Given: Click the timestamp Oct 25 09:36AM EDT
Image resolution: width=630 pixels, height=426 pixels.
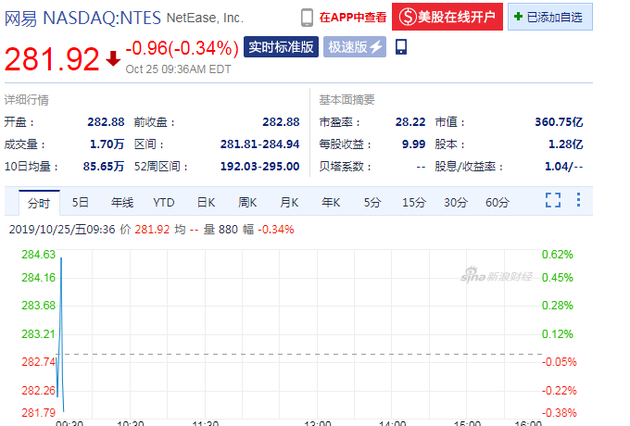Looking at the screenshot, I should click(x=178, y=69).
